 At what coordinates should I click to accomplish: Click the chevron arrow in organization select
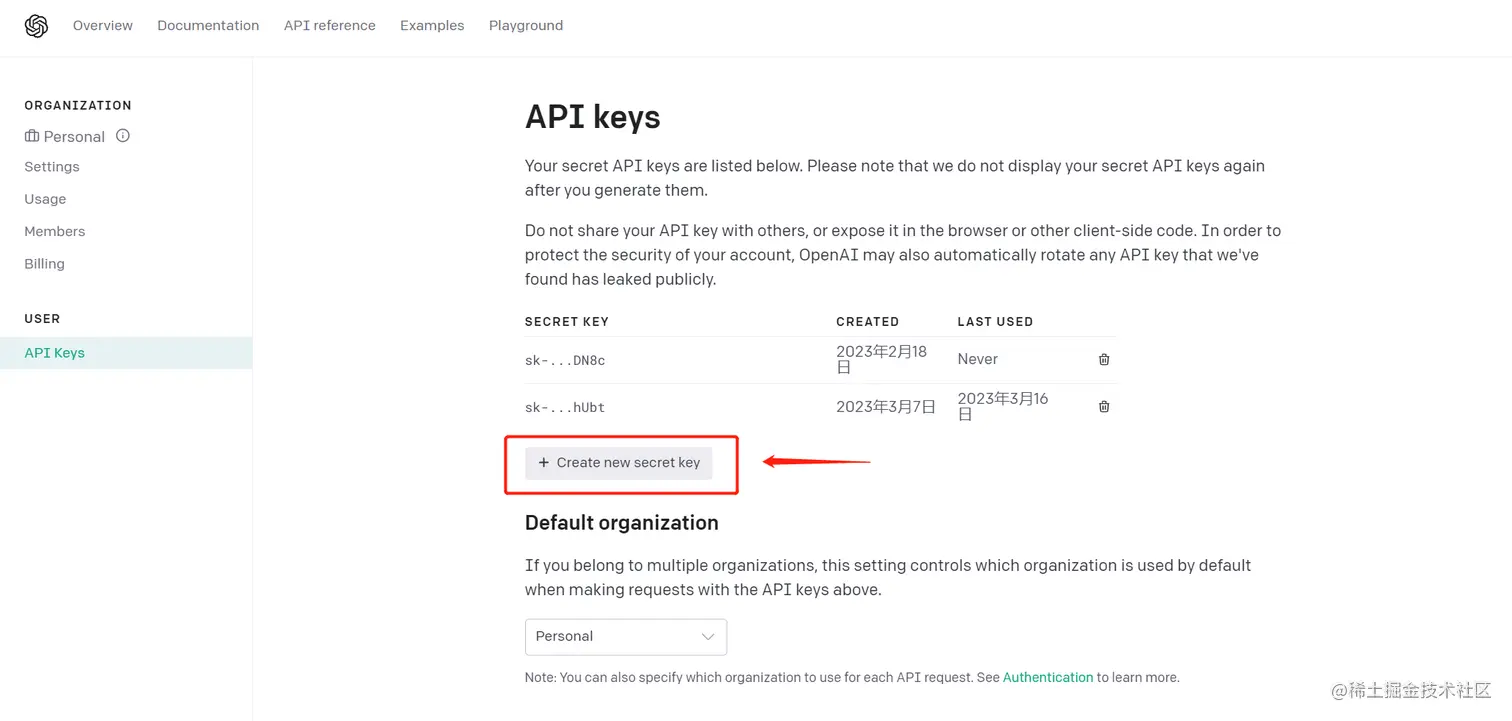point(708,636)
